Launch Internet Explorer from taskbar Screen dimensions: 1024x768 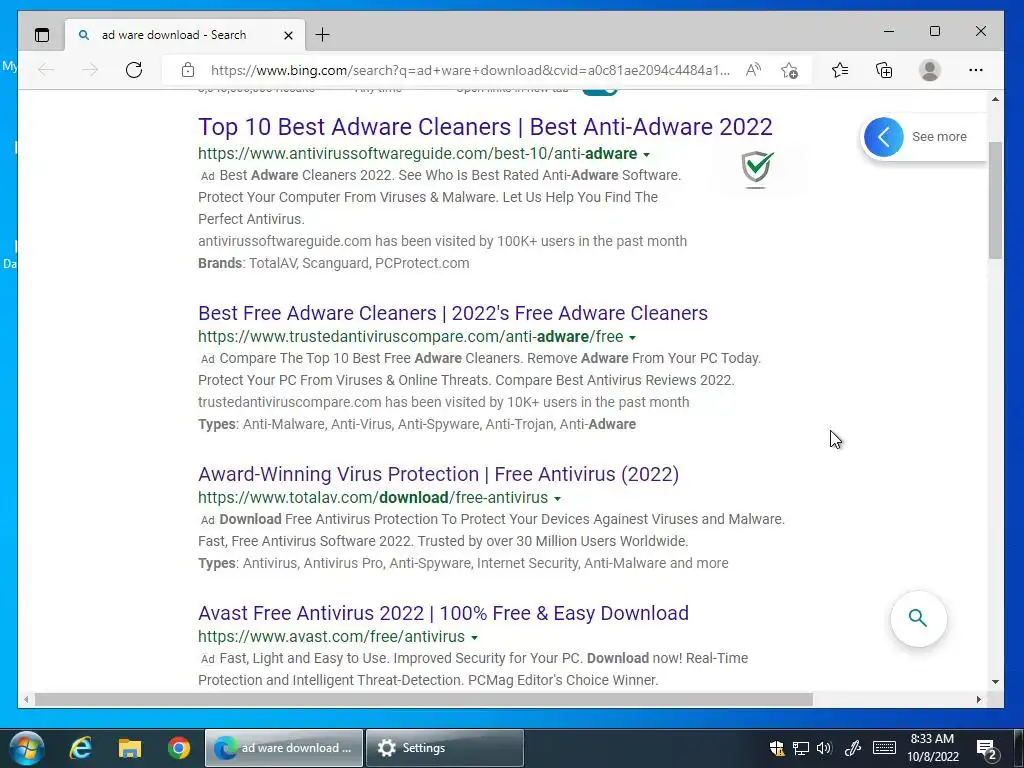pyautogui.click(x=80, y=748)
